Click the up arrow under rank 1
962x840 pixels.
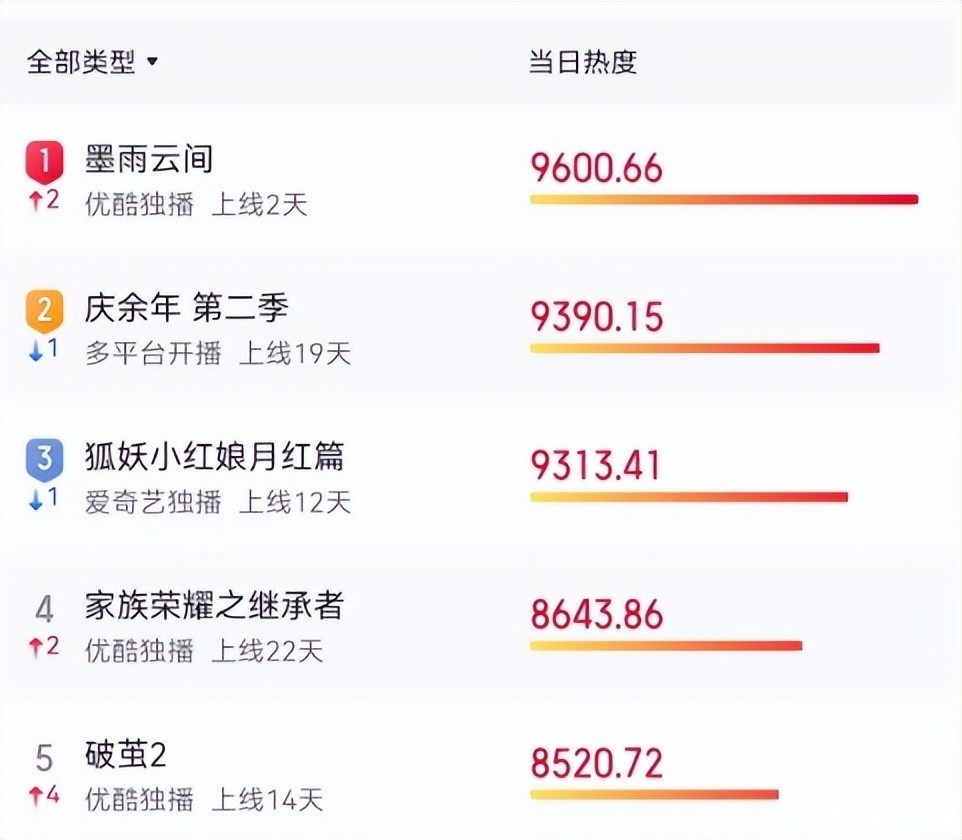click(36, 200)
